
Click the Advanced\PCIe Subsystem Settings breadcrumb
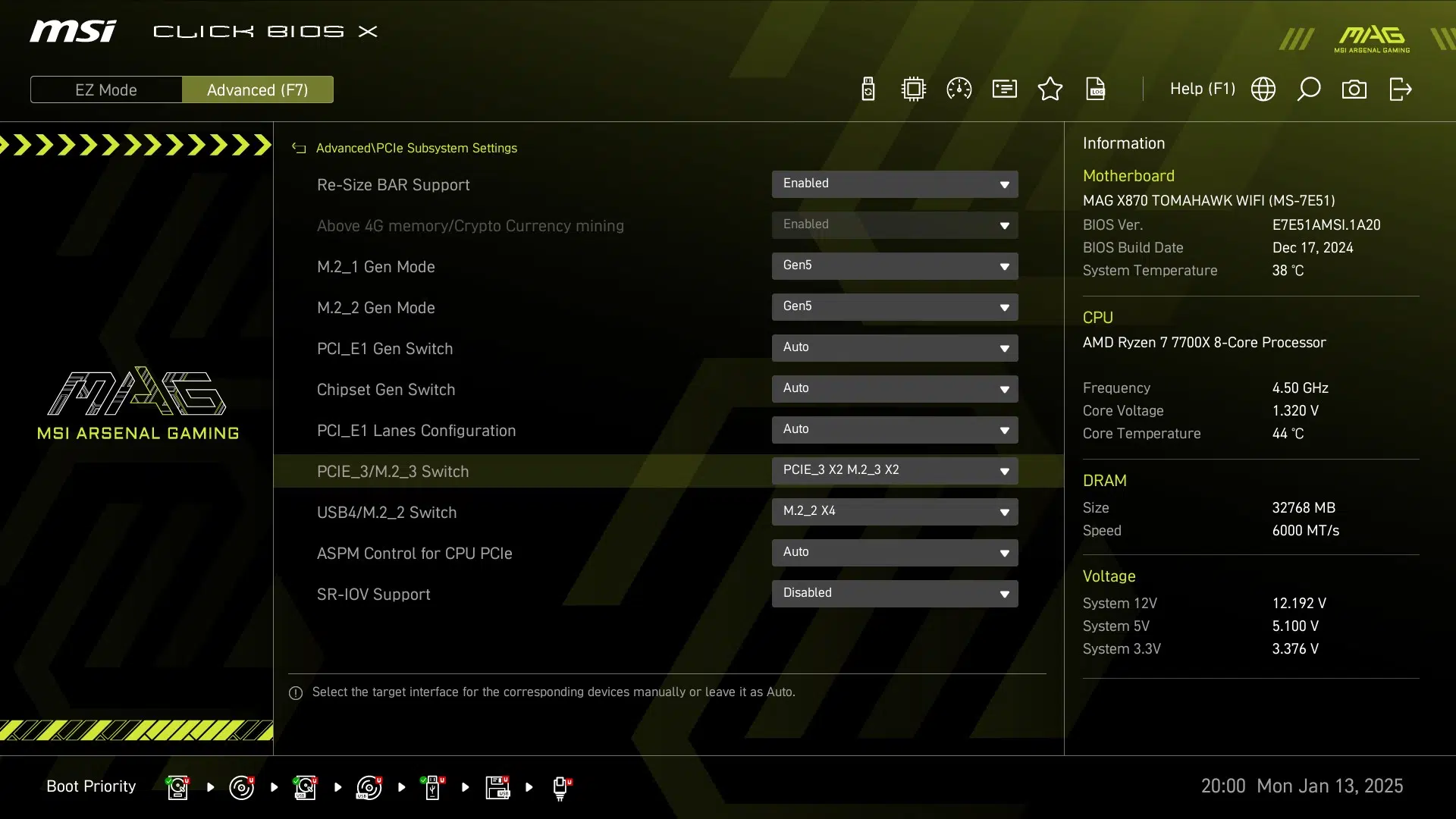coord(416,149)
